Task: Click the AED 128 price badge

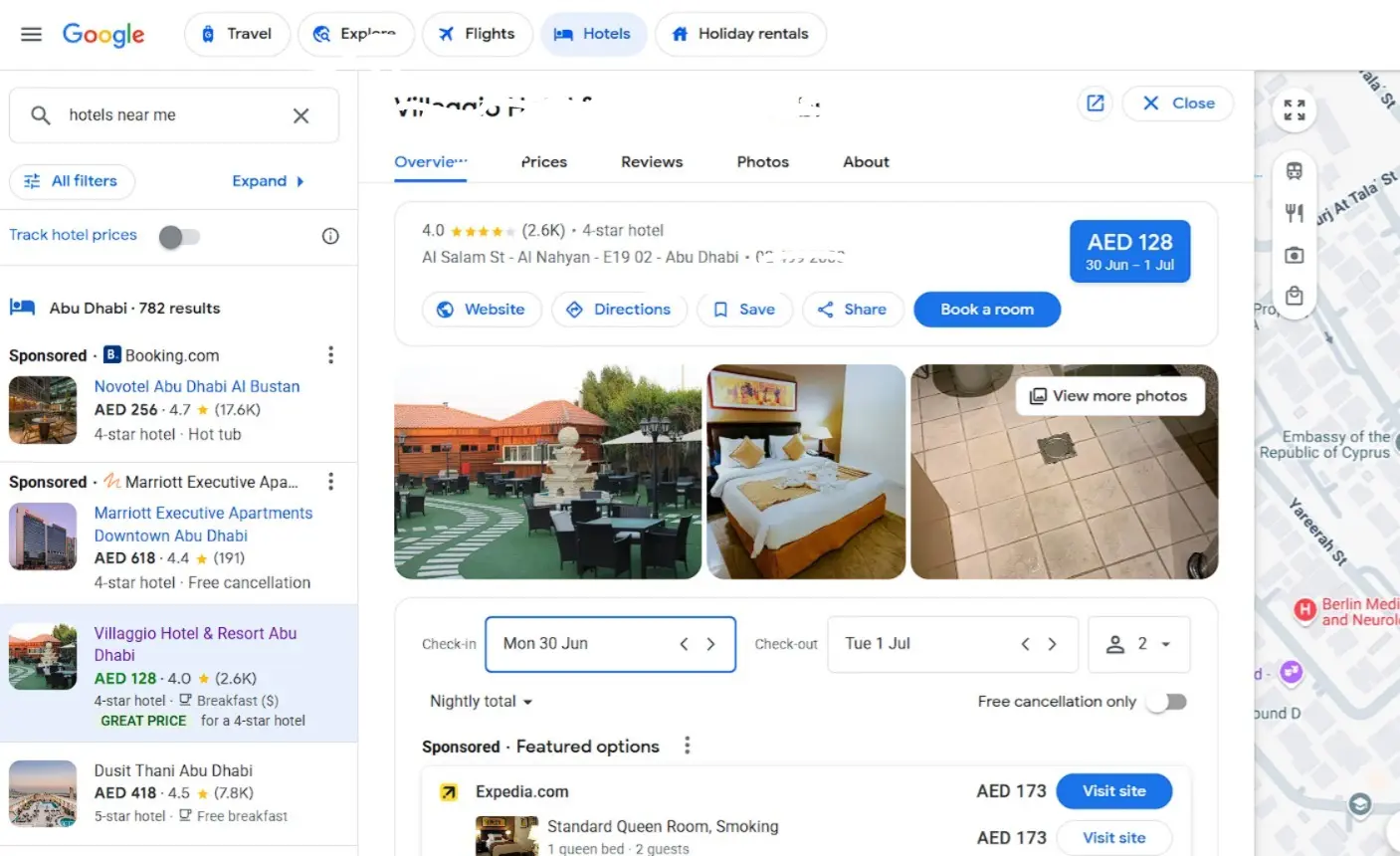Action: [x=1129, y=251]
